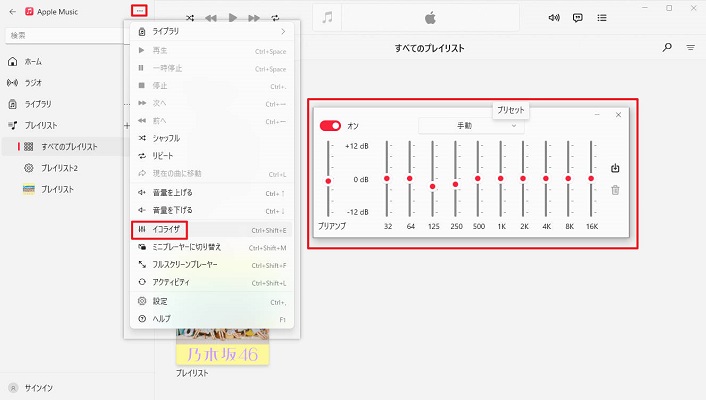706x400 pixels.
Task: Open ヘルプ from the menu
Action: click(x=212, y=319)
